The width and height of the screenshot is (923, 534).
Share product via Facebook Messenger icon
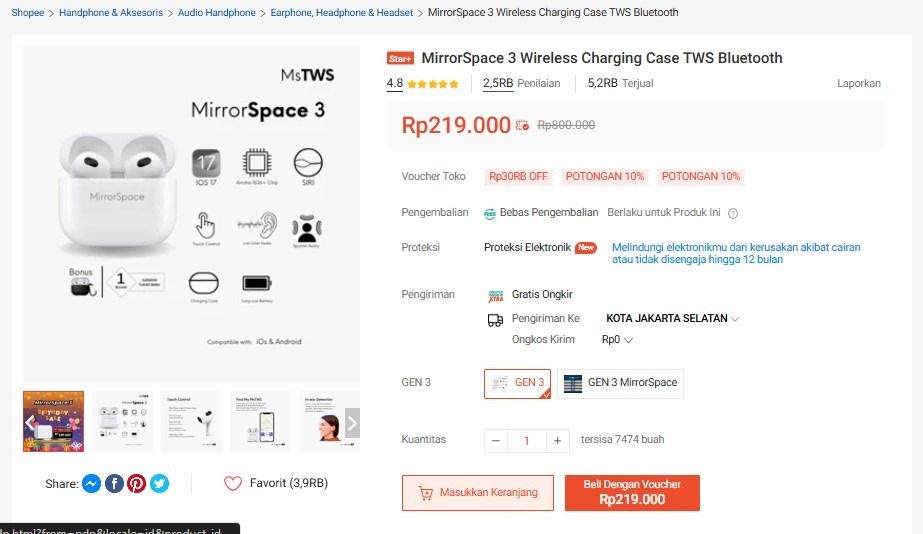pos(91,484)
